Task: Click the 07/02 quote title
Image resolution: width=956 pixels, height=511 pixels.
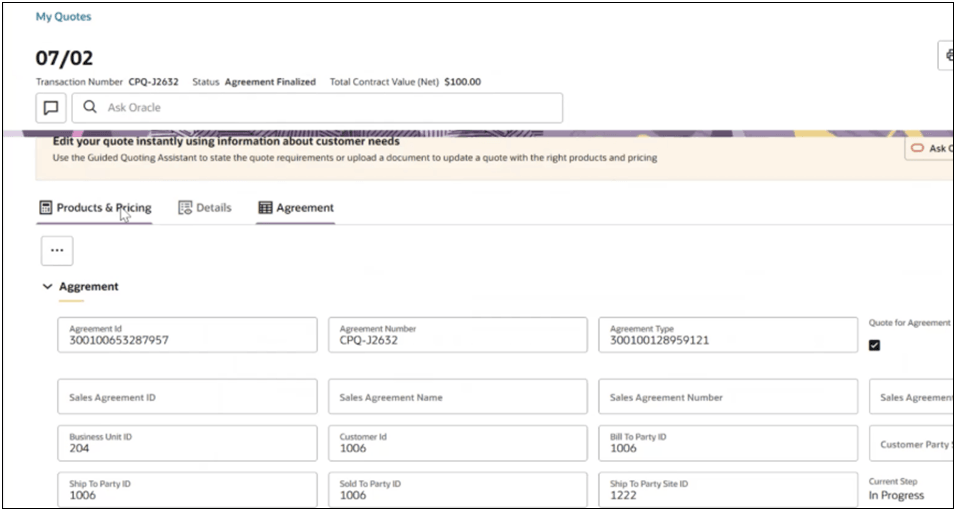Action: point(65,58)
